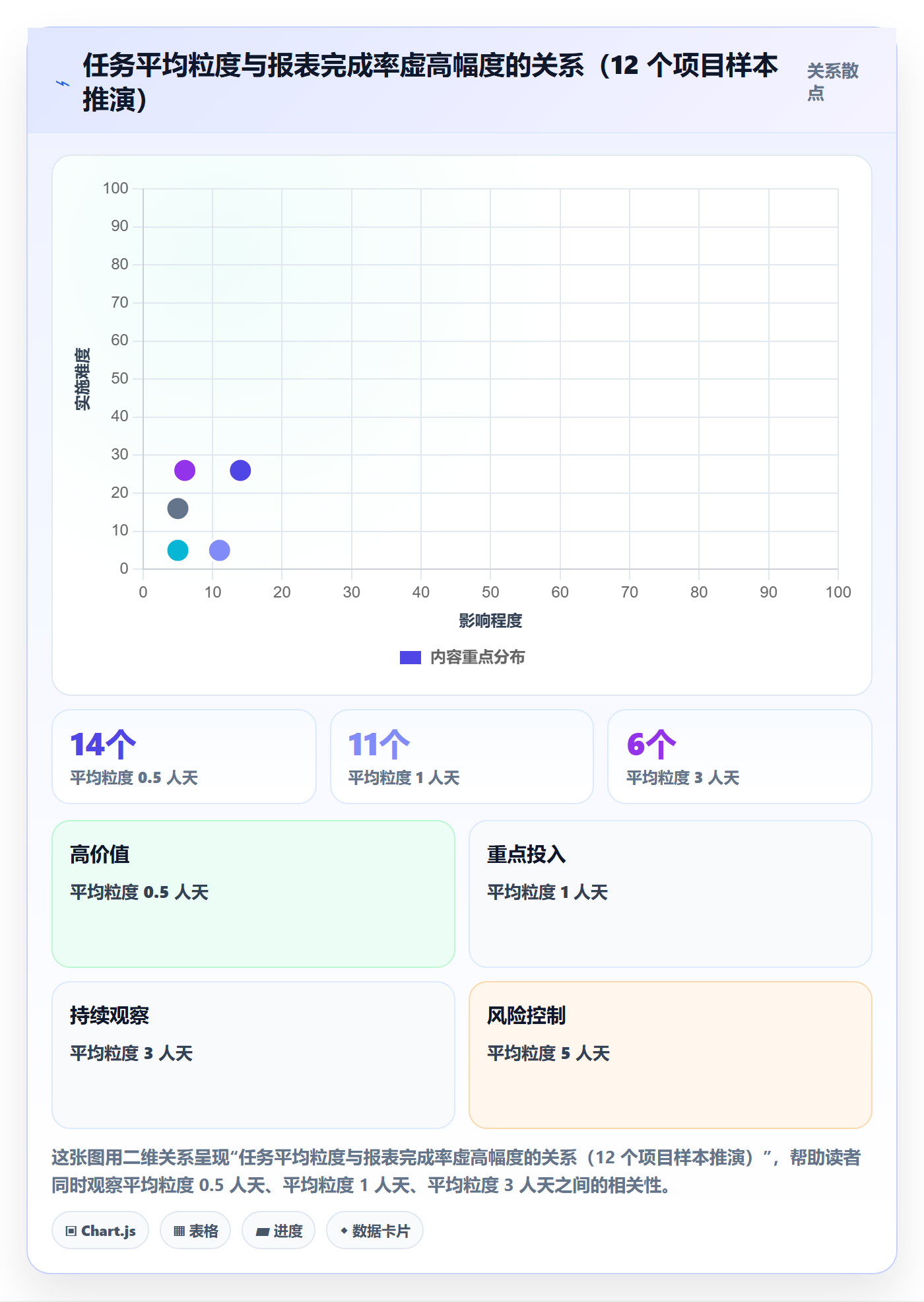Select the 重点投入 quadrant card
Image resolution: width=924 pixels, height=1302 pixels.
click(671, 894)
